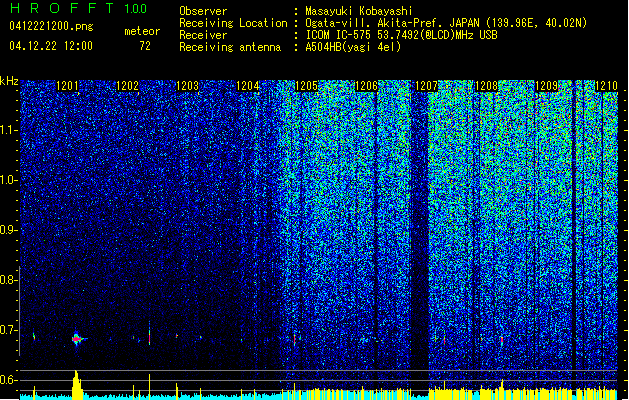Click the 1206 time marker
Screen dimensions: 629x400
367,86
